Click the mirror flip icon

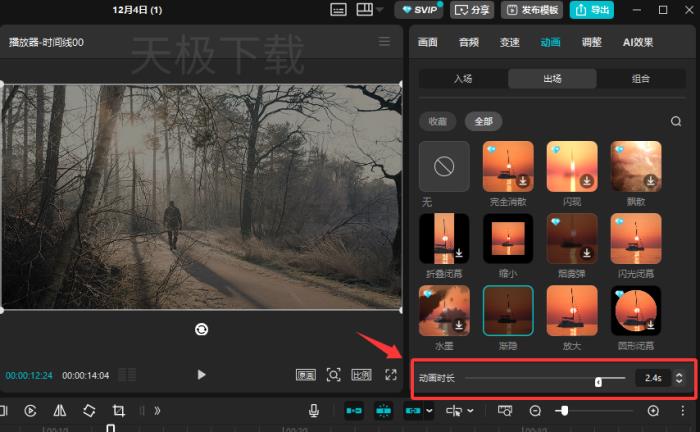pyautogui.click(x=59, y=410)
